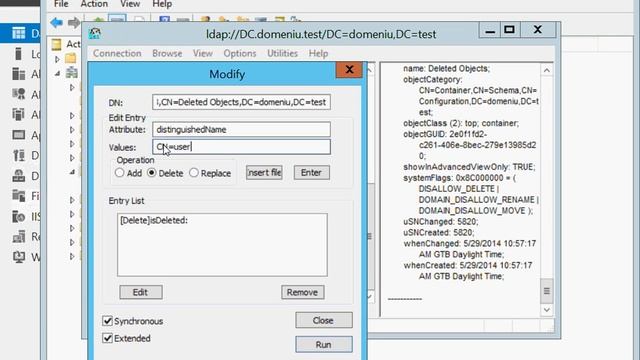Select the Replace operation radio button
The image size is (640, 360).
pyautogui.click(x=194, y=173)
